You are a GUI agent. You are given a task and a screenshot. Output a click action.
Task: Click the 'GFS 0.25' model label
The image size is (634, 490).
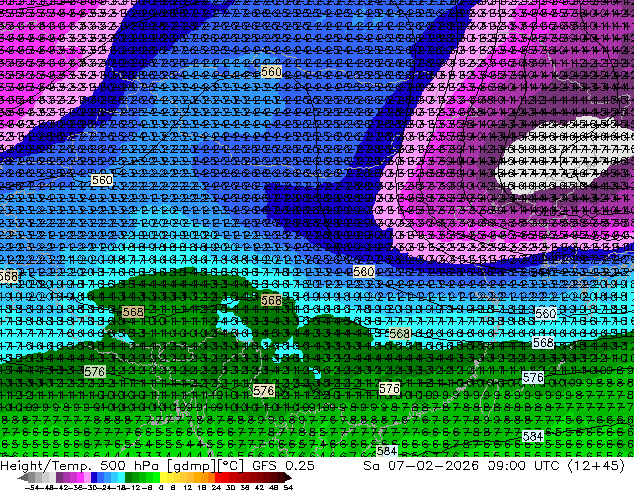(x=283, y=466)
